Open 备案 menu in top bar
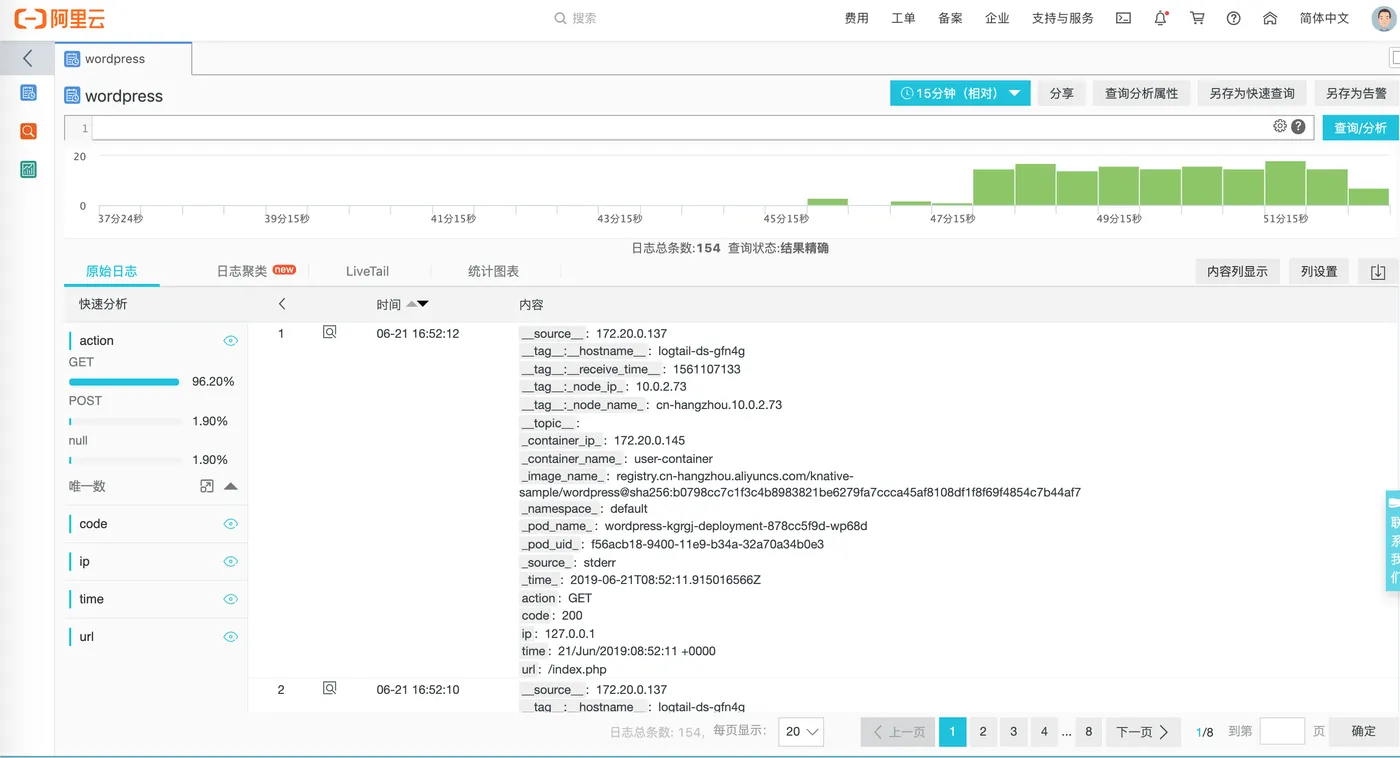This screenshot has height=758, width=1400. point(950,18)
